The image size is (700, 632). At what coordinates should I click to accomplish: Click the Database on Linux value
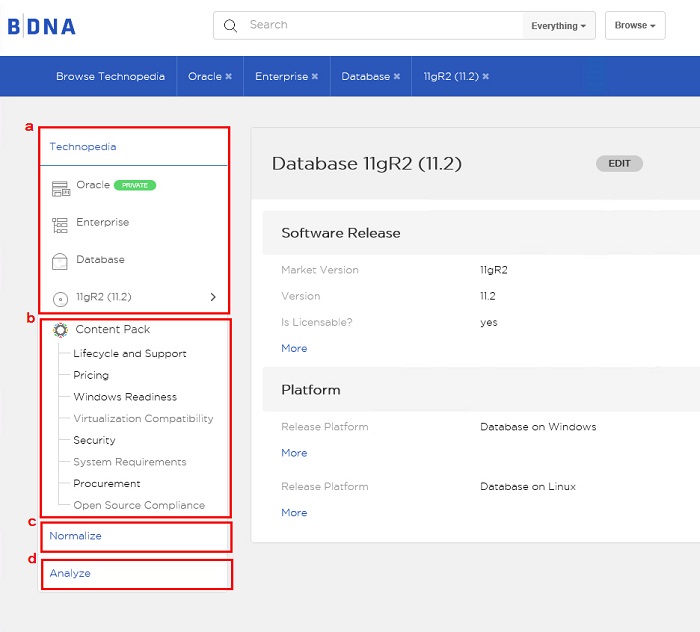[x=528, y=486]
